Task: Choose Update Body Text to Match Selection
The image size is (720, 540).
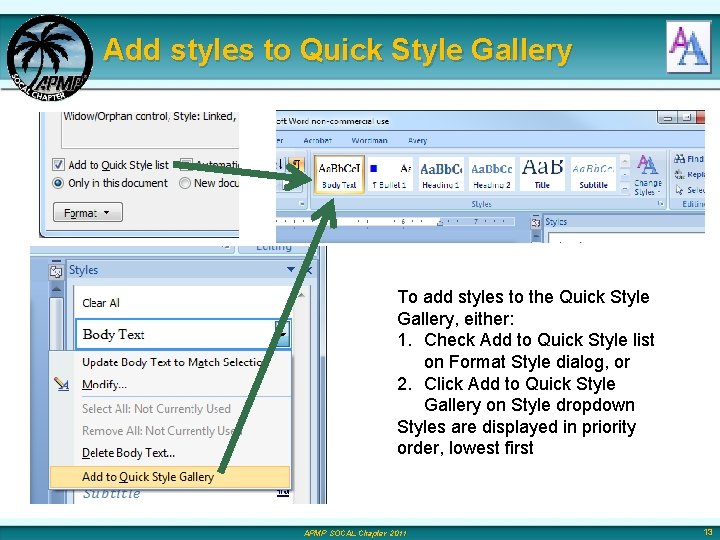Action: pyautogui.click(x=170, y=362)
